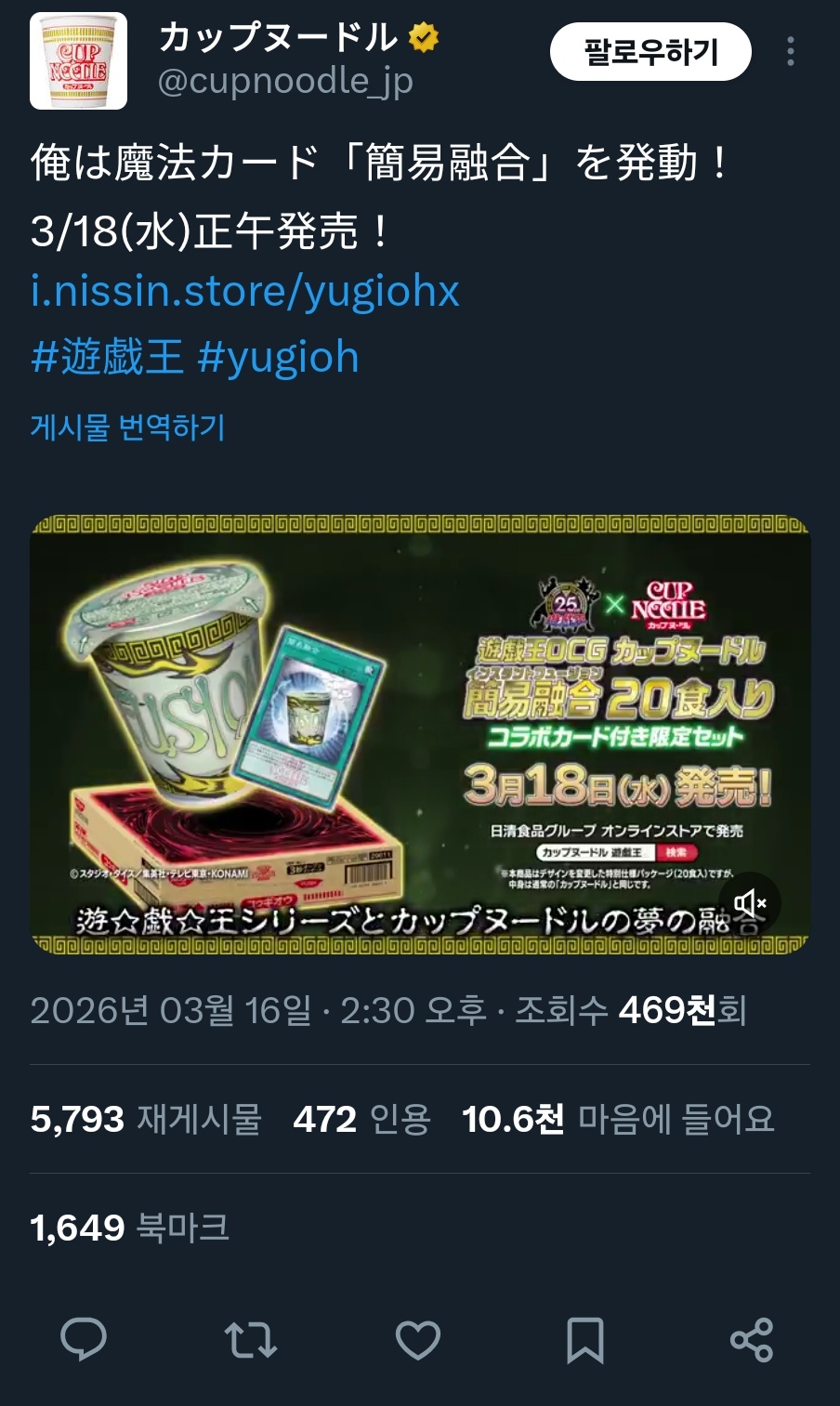Tap the reply speech bubble icon
The height and width of the screenshot is (1406, 840).
click(x=84, y=1339)
